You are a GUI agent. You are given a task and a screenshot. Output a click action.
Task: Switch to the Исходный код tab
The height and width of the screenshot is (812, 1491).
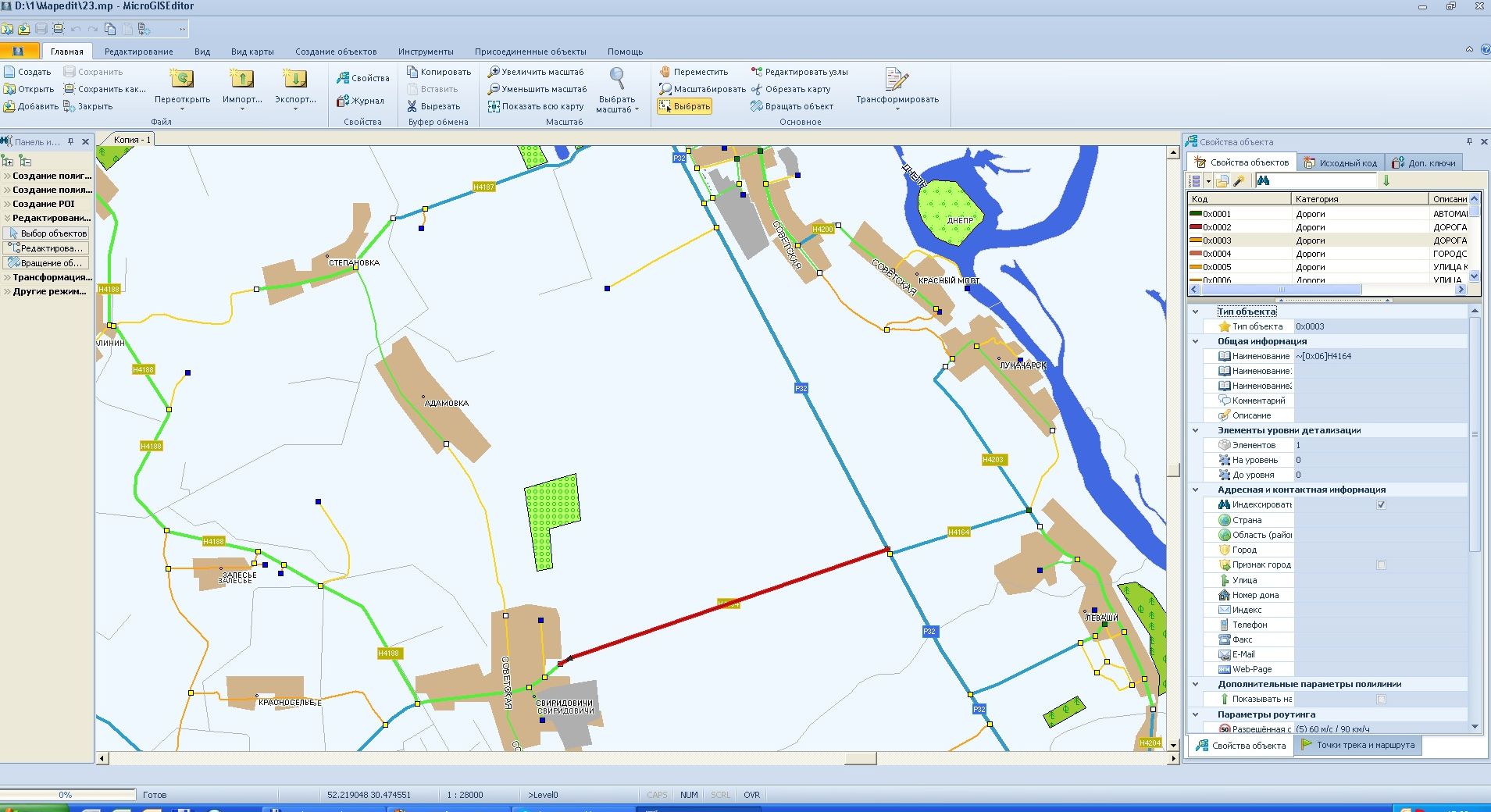point(1340,163)
